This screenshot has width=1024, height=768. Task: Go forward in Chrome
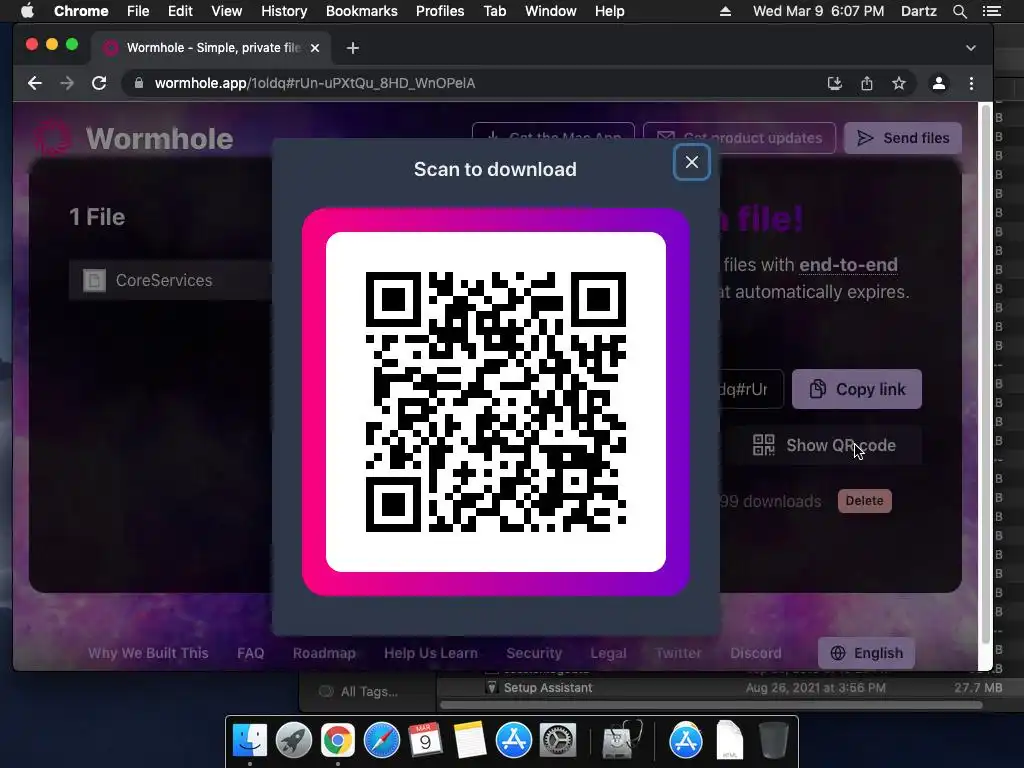click(67, 83)
